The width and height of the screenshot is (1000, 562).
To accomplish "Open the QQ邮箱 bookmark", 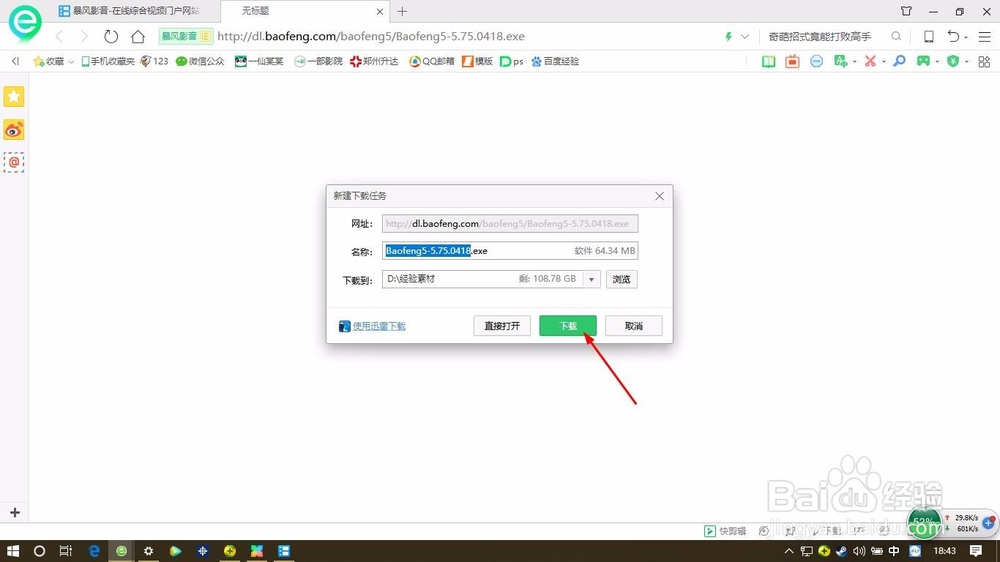I will (x=432, y=61).
